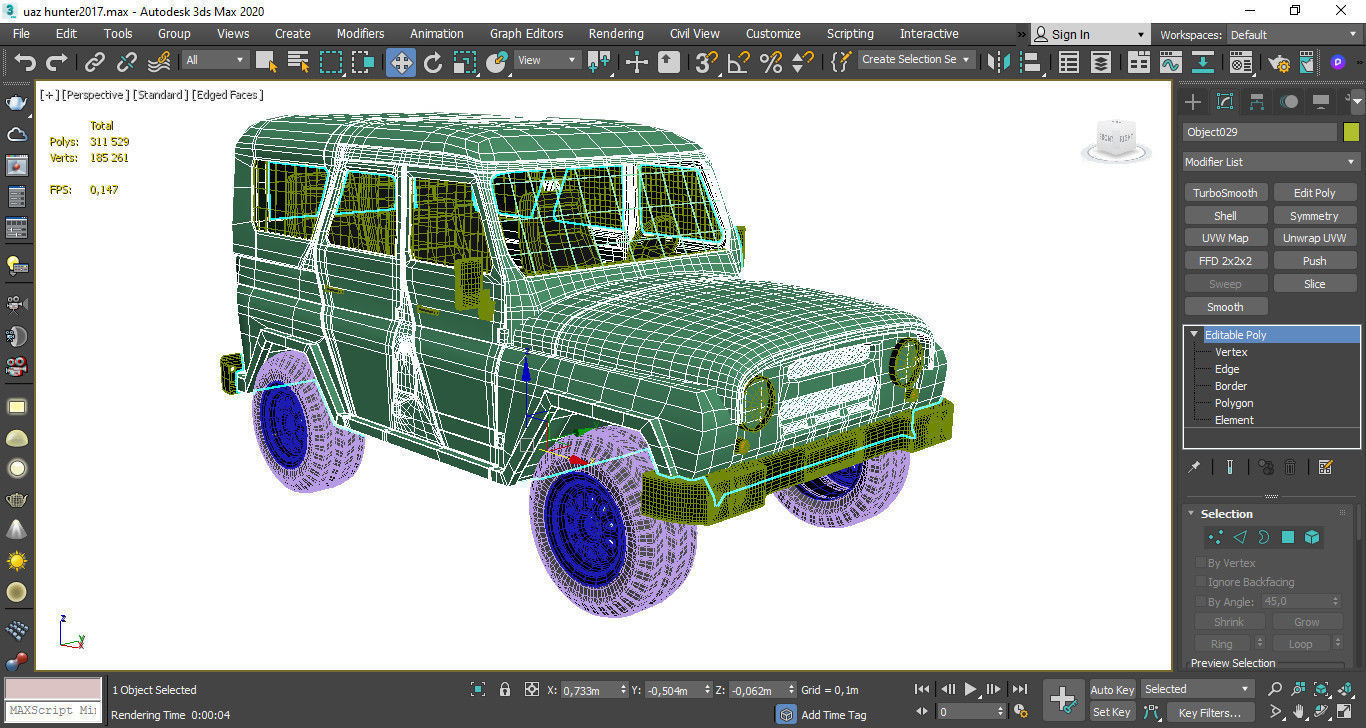The width and height of the screenshot is (1366, 728).
Task: Click the Mirror tool icon
Action: pos(998,62)
